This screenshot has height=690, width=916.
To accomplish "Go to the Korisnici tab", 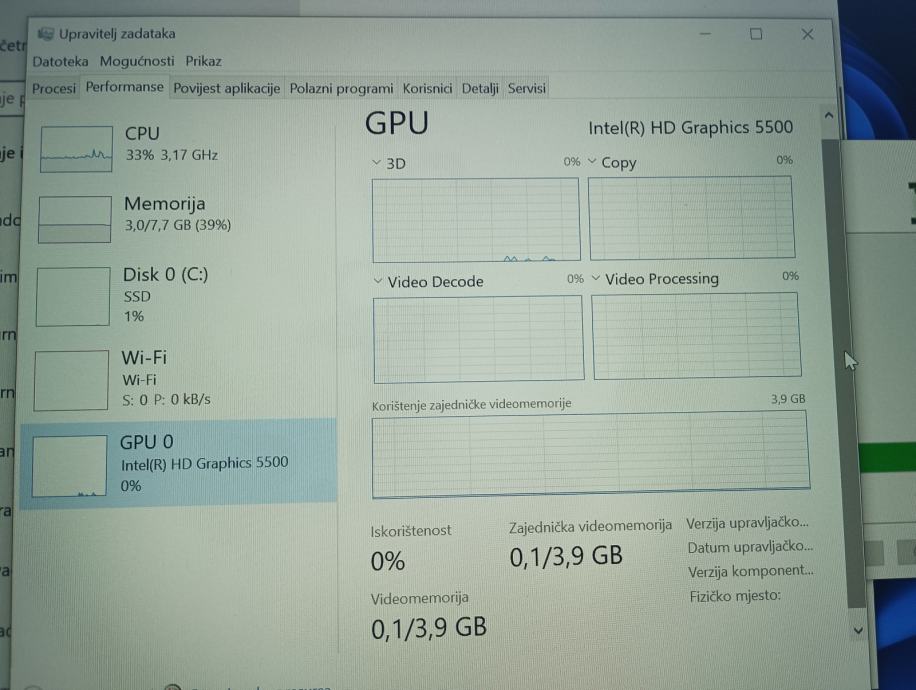I will (x=427, y=88).
